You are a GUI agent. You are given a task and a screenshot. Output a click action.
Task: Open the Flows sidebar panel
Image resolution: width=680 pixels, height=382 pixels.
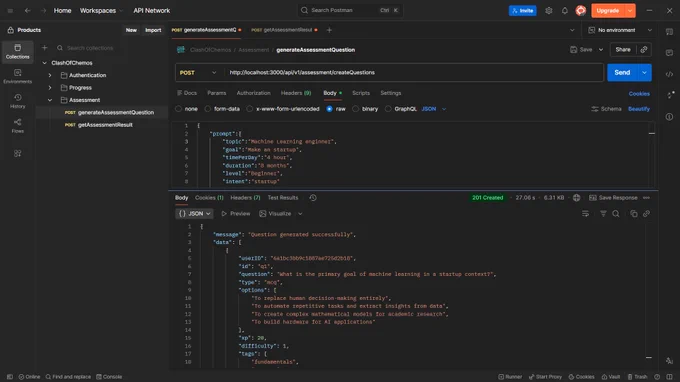click(17, 125)
